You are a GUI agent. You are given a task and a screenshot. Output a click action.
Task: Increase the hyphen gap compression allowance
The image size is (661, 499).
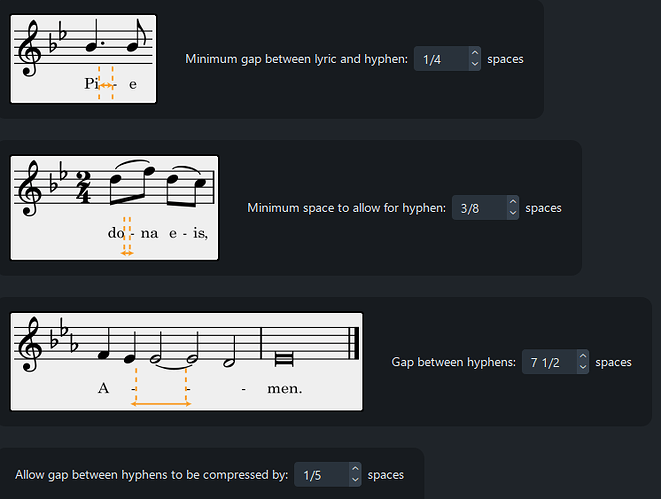click(x=354, y=470)
